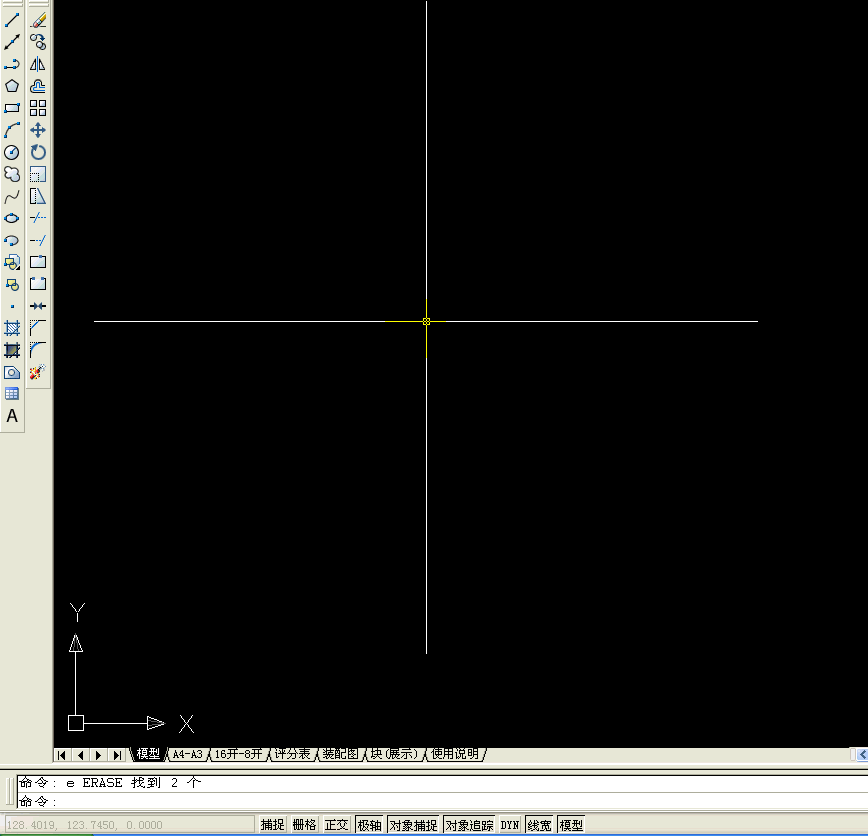
Task: Jump to first layout tab arrow
Action: [x=61, y=755]
